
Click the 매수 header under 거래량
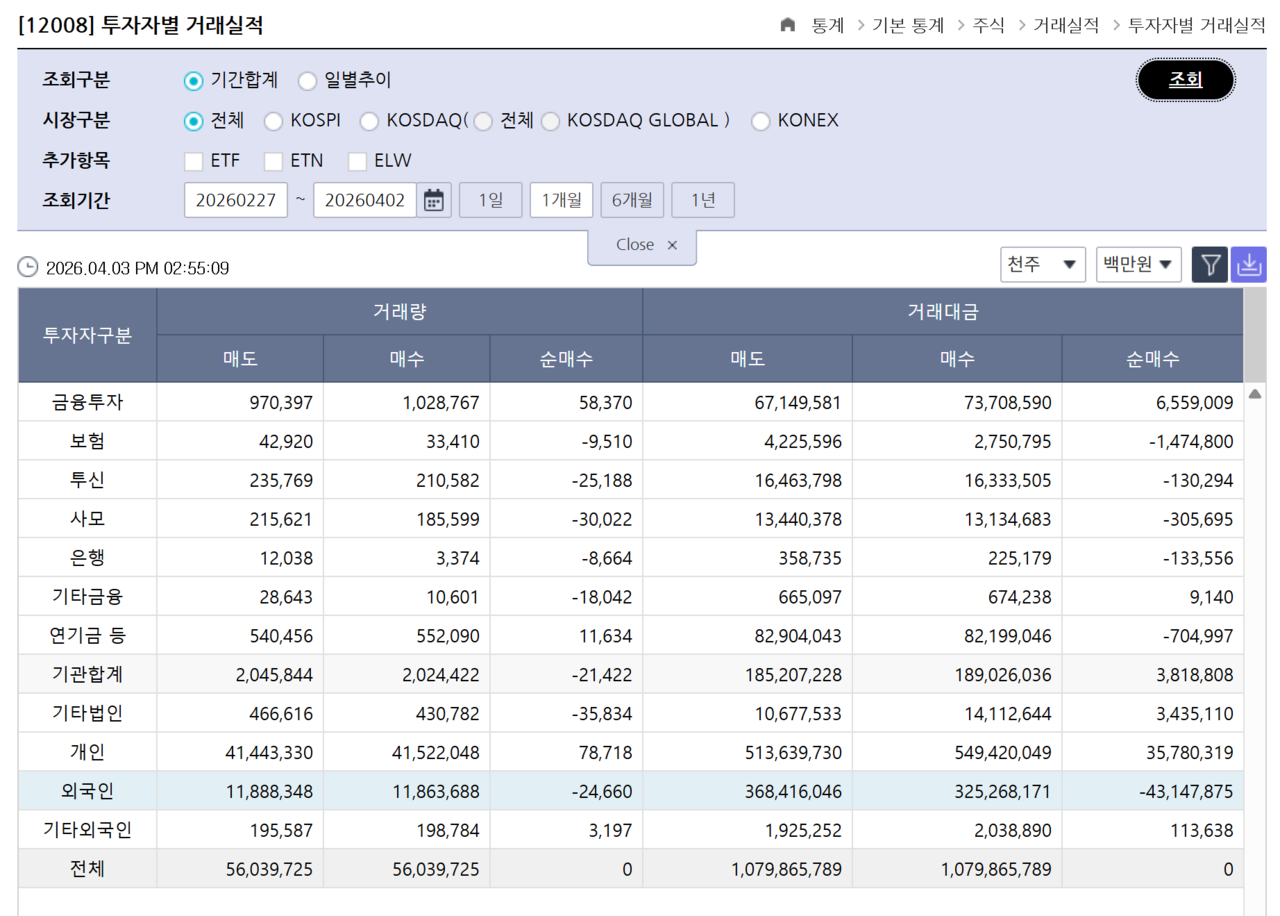[x=407, y=359]
